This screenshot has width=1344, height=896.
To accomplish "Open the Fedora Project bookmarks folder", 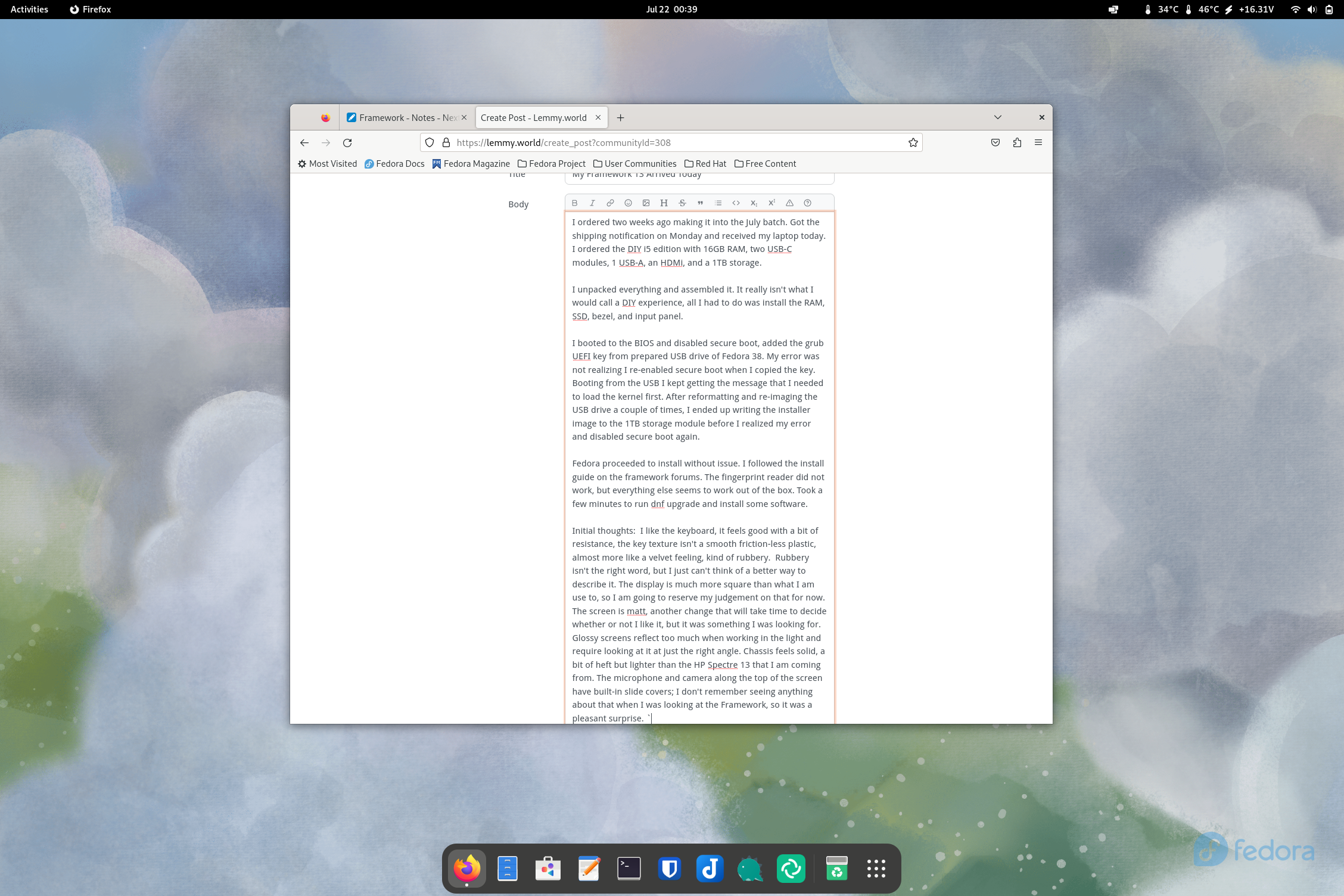I will [x=552, y=164].
